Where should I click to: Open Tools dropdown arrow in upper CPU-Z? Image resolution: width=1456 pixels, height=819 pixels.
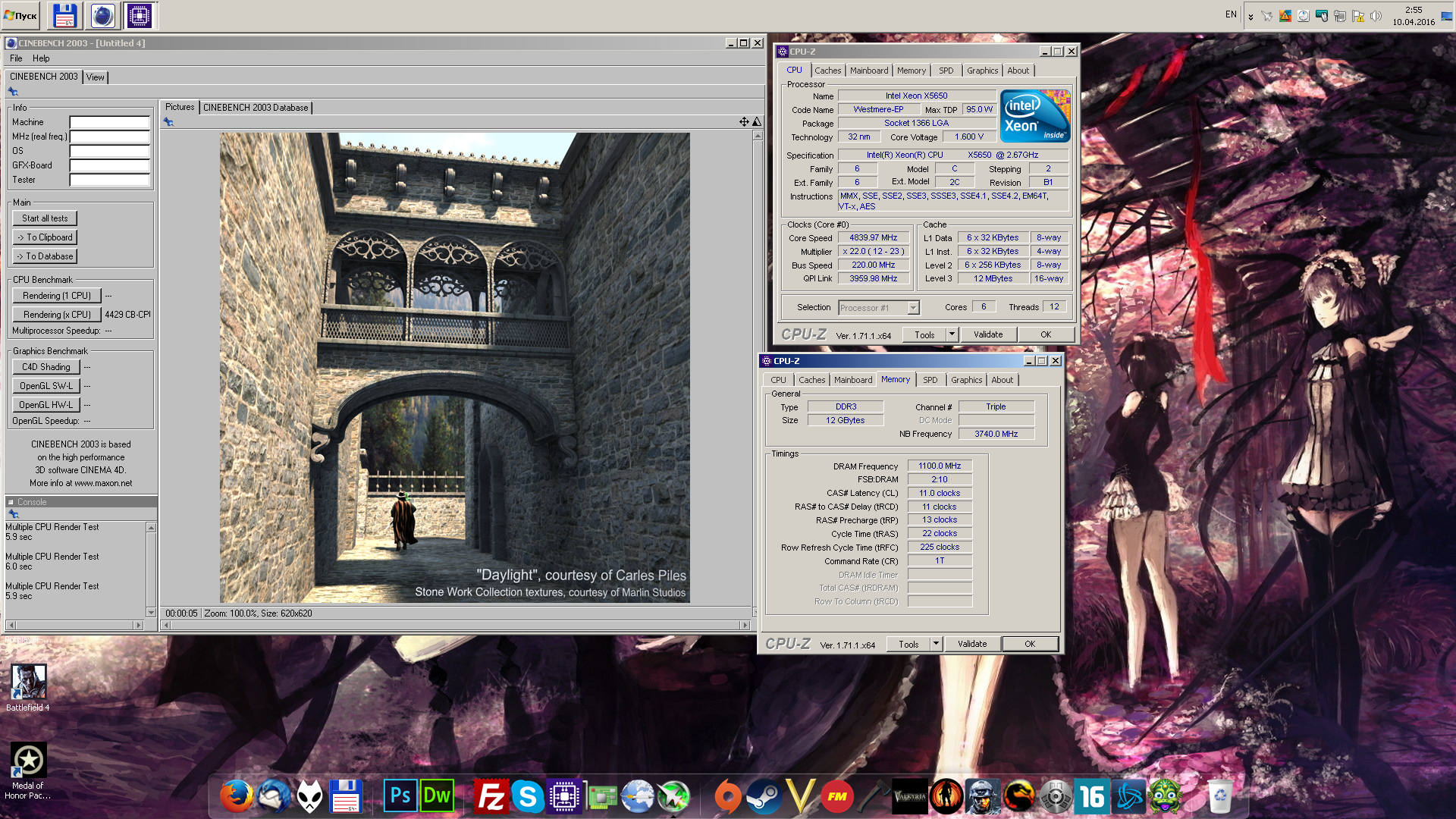(x=952, y=334)
